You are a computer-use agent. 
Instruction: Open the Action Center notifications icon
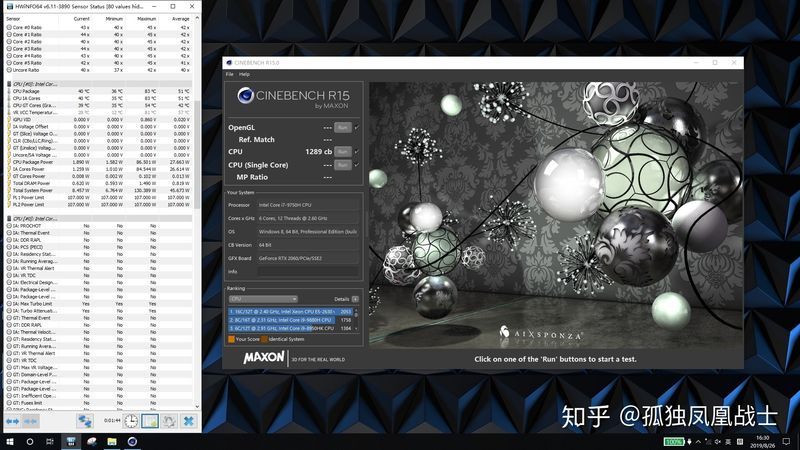(x=786, y=441)
